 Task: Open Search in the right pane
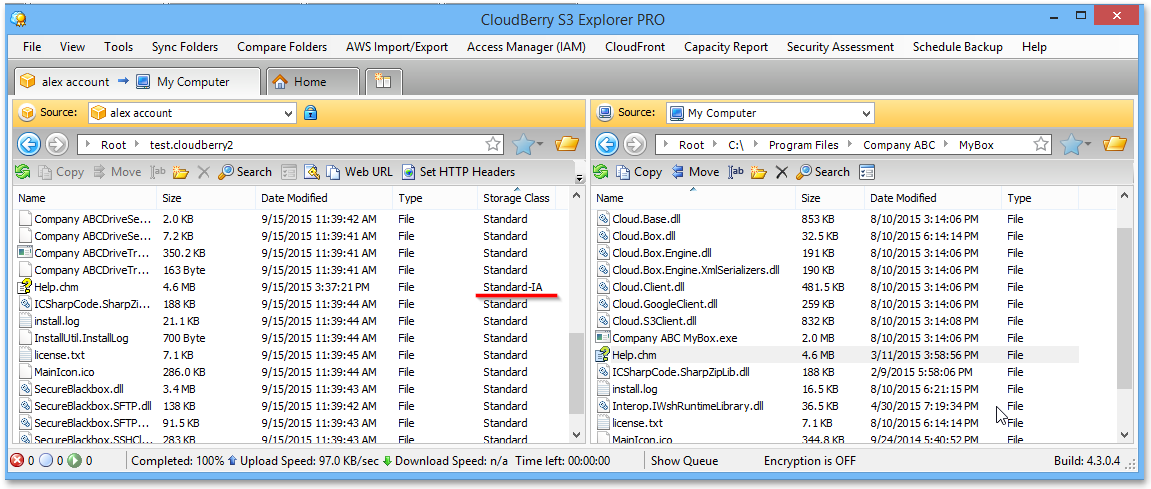tap(823, 173)
